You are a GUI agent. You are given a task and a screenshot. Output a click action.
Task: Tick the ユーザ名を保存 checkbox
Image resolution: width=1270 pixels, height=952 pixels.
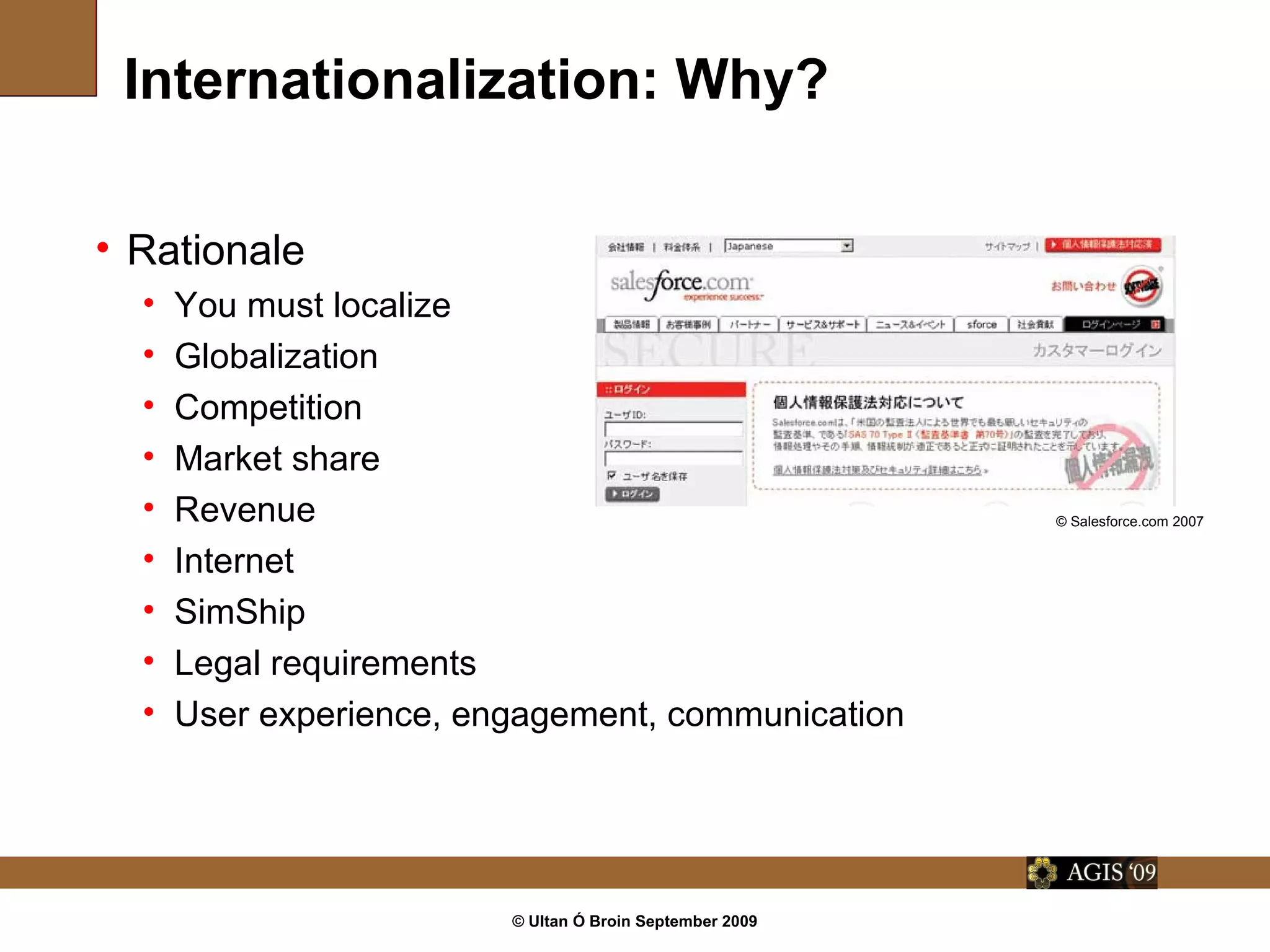(611, 475)
